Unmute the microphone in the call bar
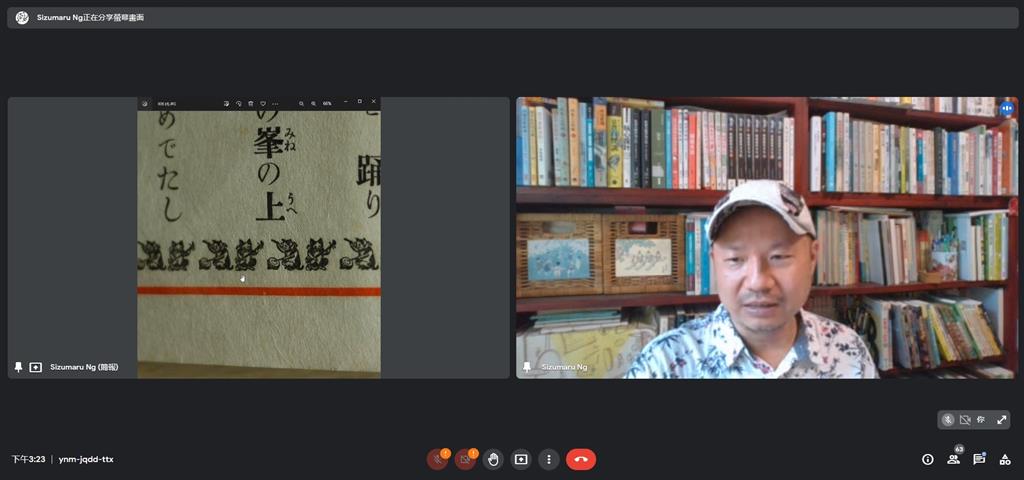 pos(437,459)
